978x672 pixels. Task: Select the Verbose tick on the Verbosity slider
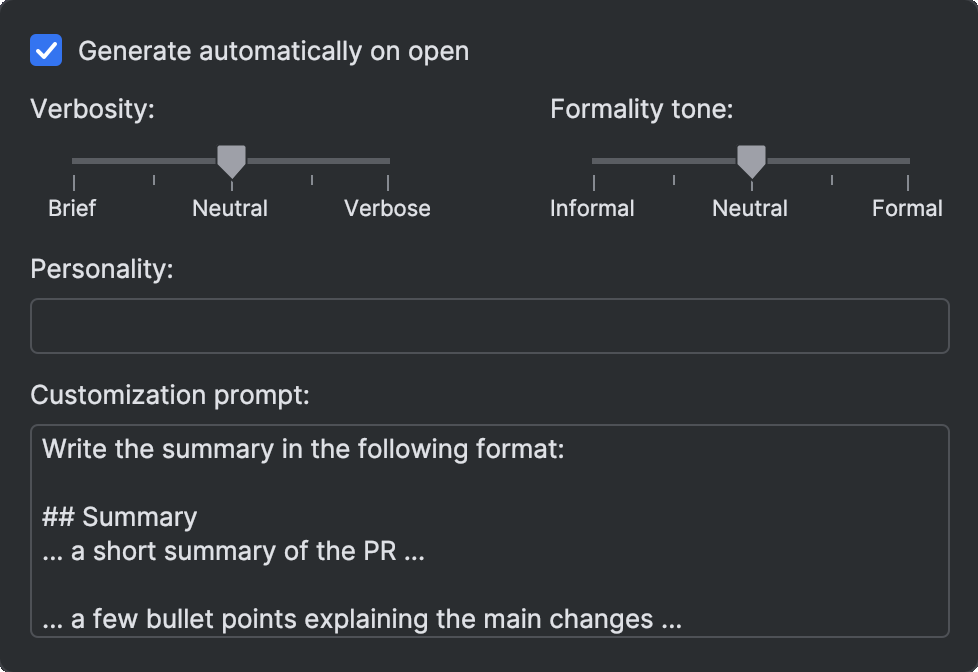(387, 180)
